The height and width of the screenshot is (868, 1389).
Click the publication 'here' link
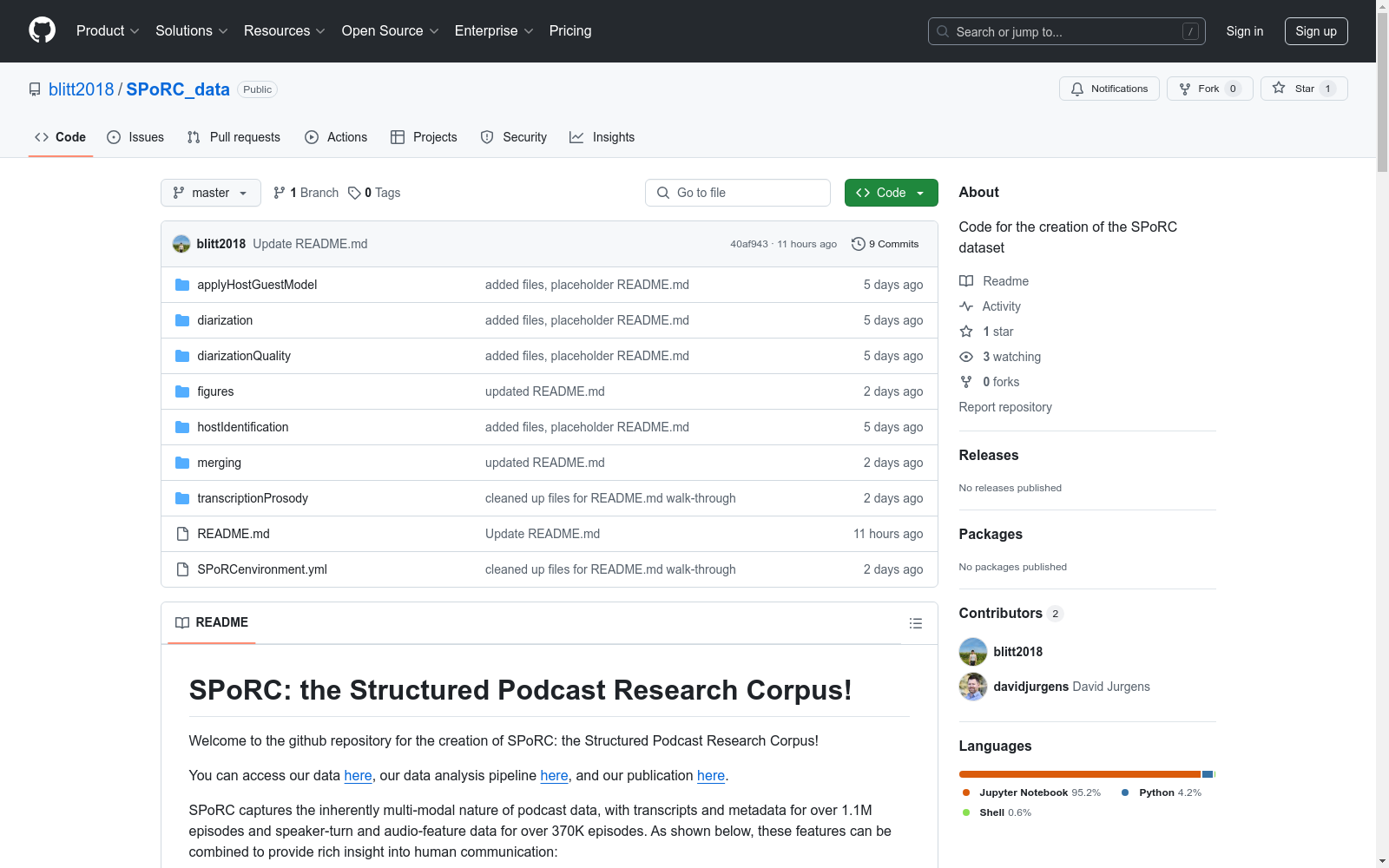click(711, 776)
